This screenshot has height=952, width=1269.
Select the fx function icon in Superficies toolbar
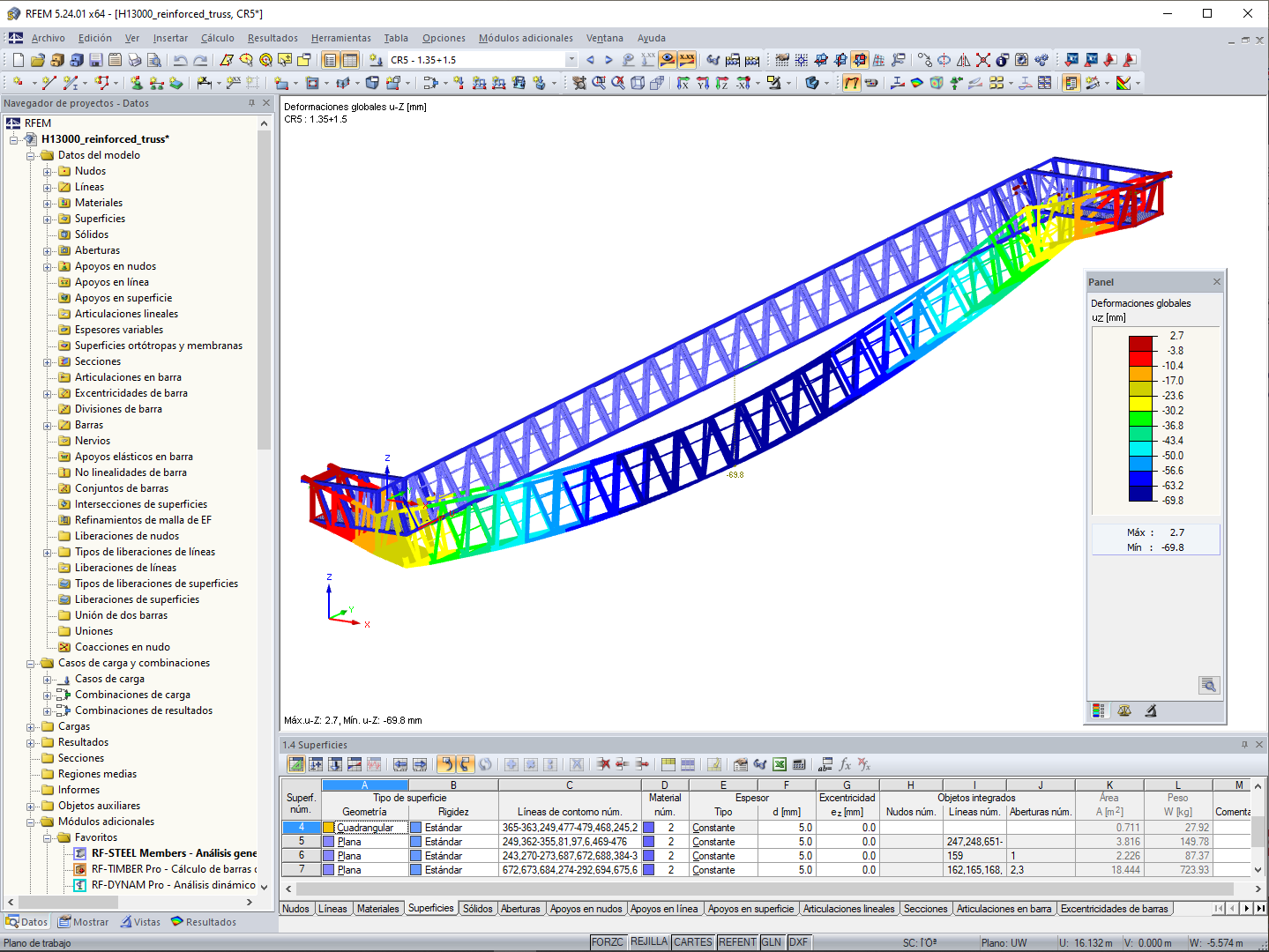846,764
